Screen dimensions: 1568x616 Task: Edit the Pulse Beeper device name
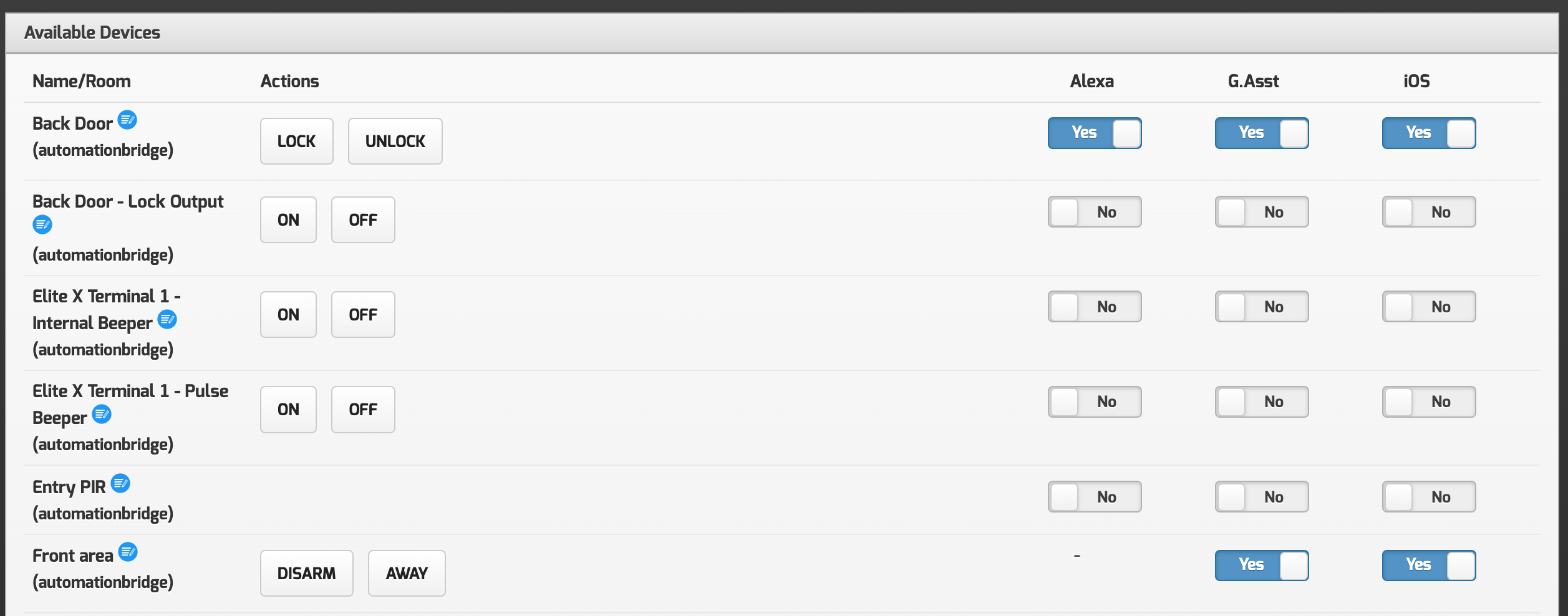pos(102,414)
